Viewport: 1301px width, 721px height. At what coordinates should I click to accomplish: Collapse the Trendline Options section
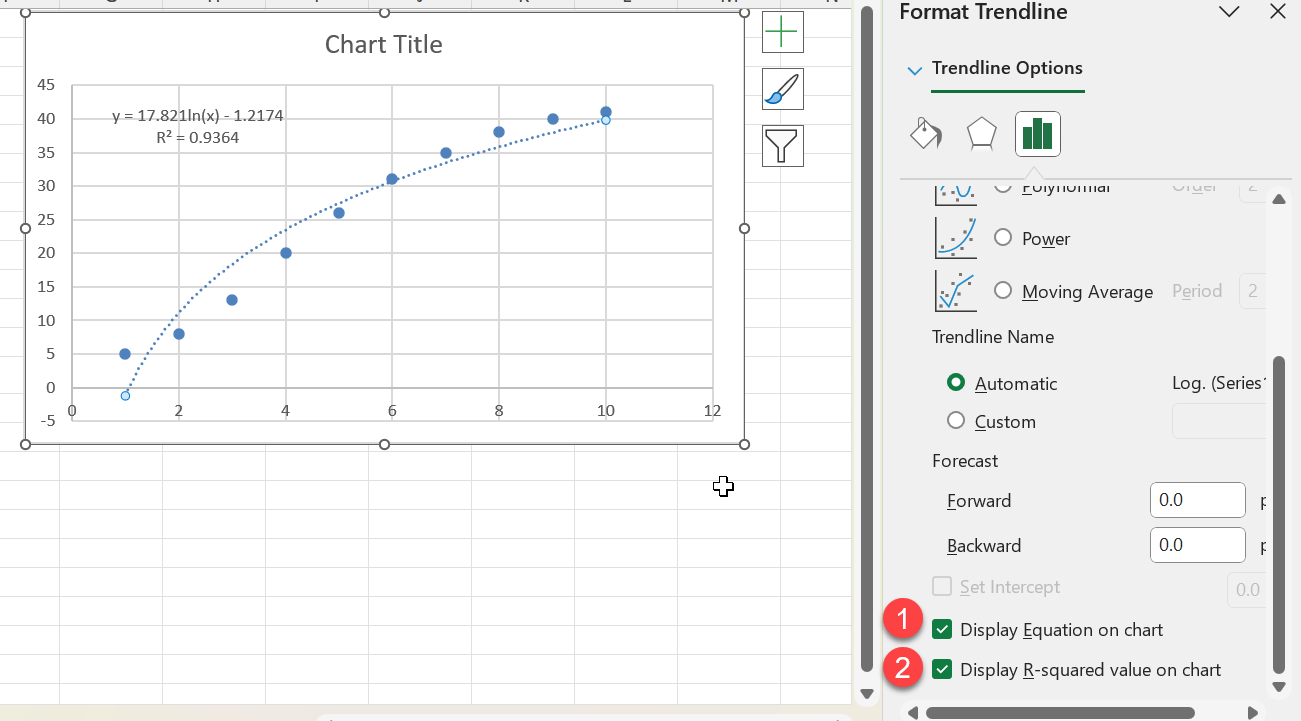[x=914, y=70]
